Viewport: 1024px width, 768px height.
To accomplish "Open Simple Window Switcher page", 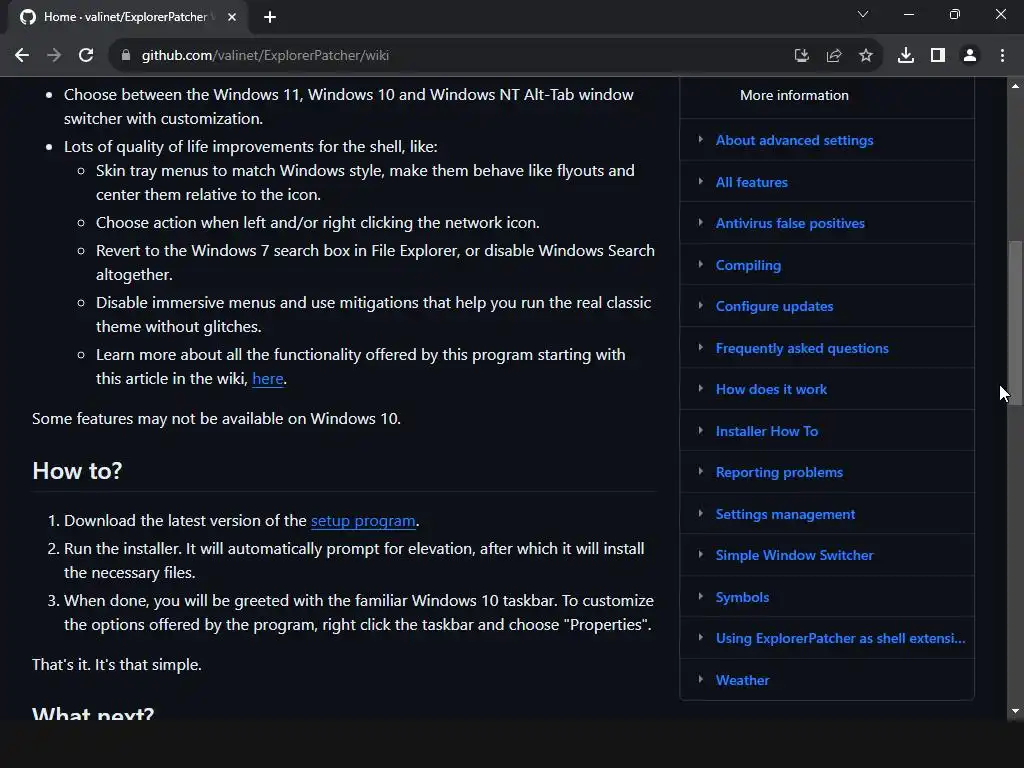I will click(794, 555).
